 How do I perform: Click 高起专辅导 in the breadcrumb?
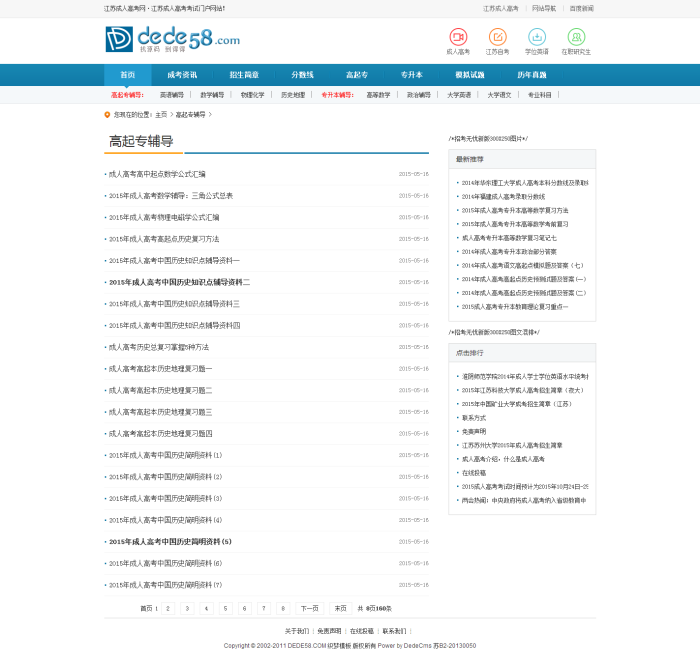click(x=191, y=115)
